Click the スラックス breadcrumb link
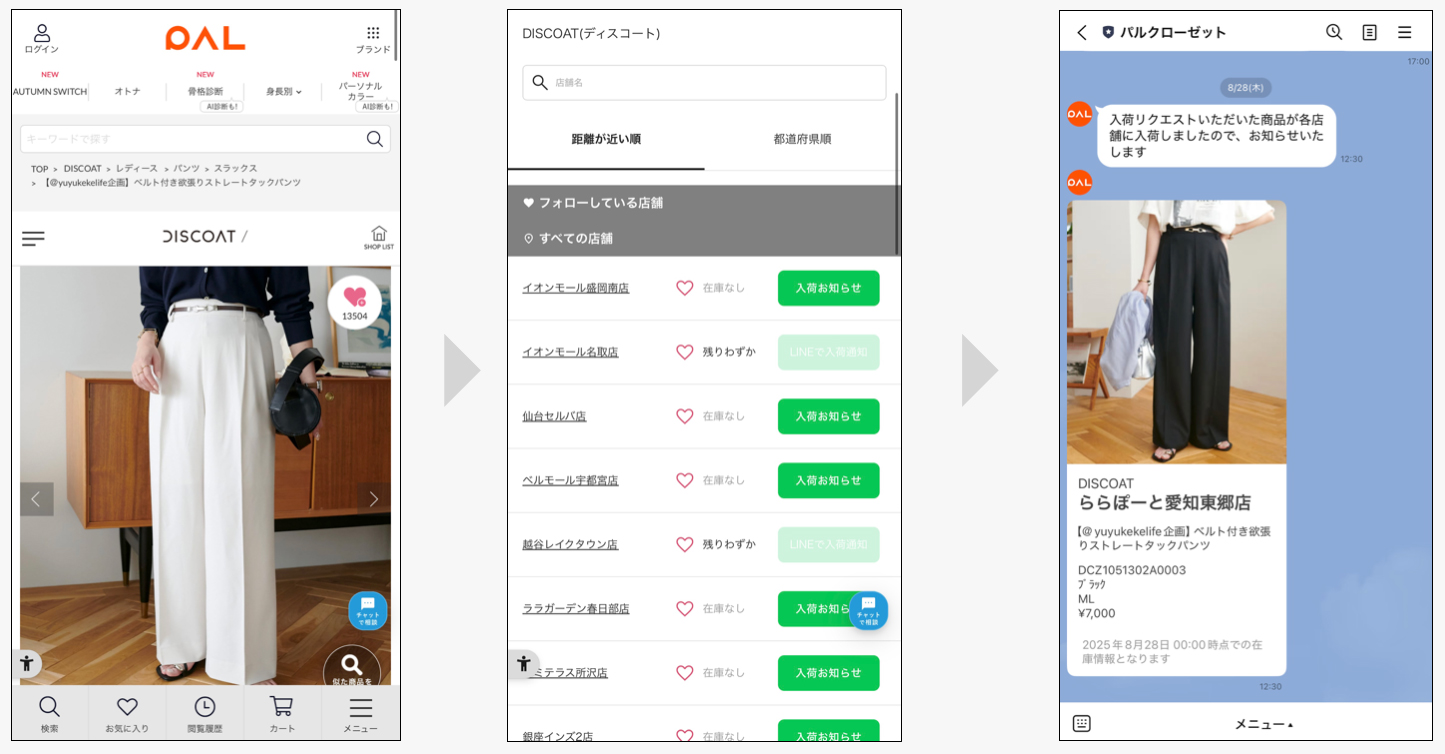This screenshot has width=1445, height=754. pyautogui.click(x=235, y=169)
